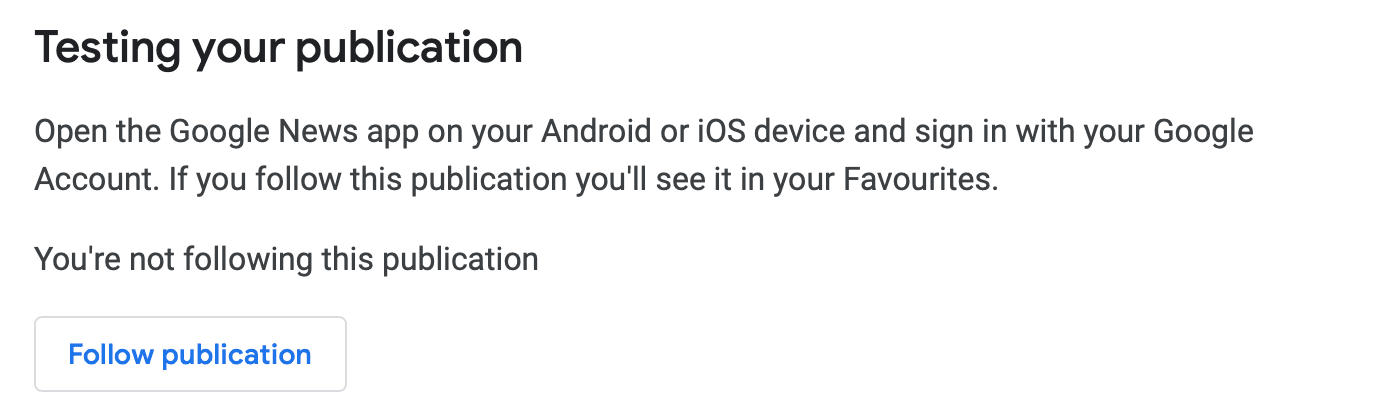Select the "Testing your publication" heading

[279, 49]
